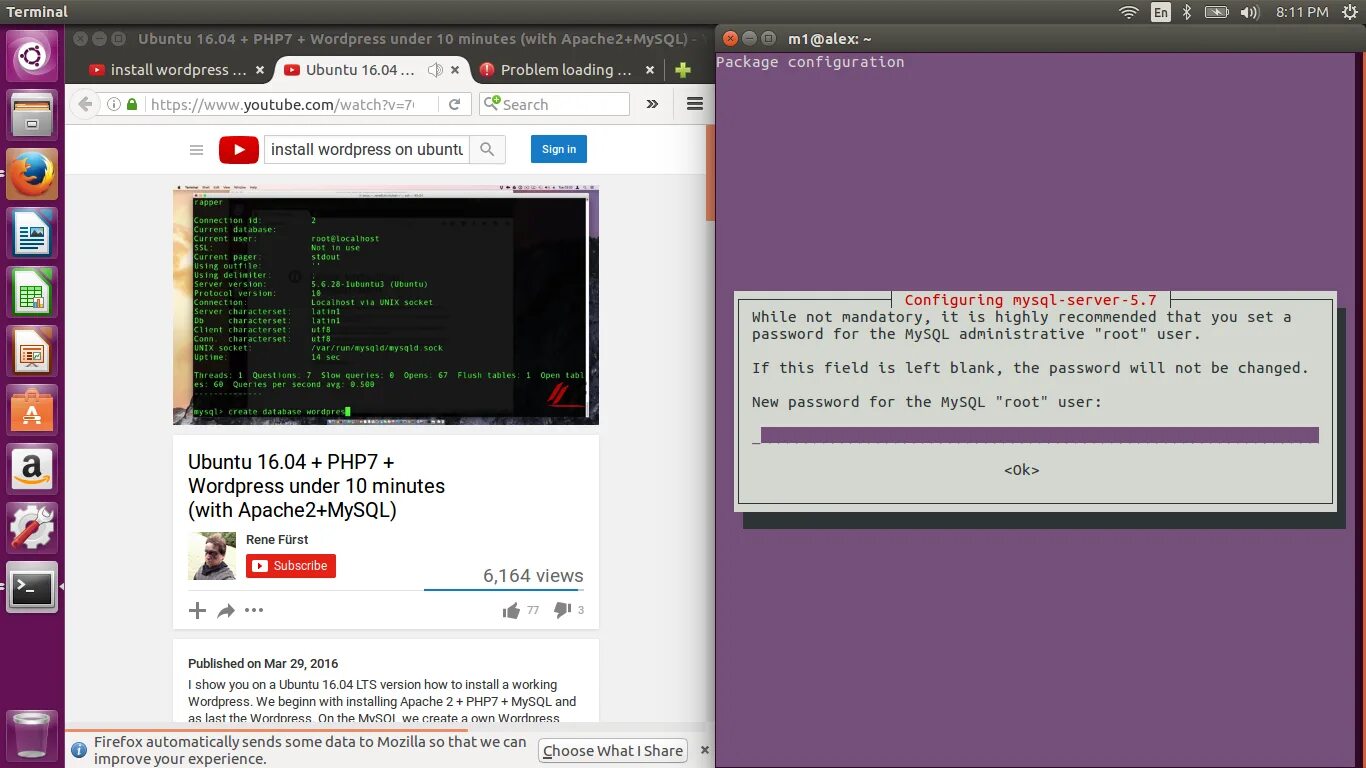Open LibreOffice Impress launcher icon
This screenshot has height=768, width=1366.
click(33, 351)
